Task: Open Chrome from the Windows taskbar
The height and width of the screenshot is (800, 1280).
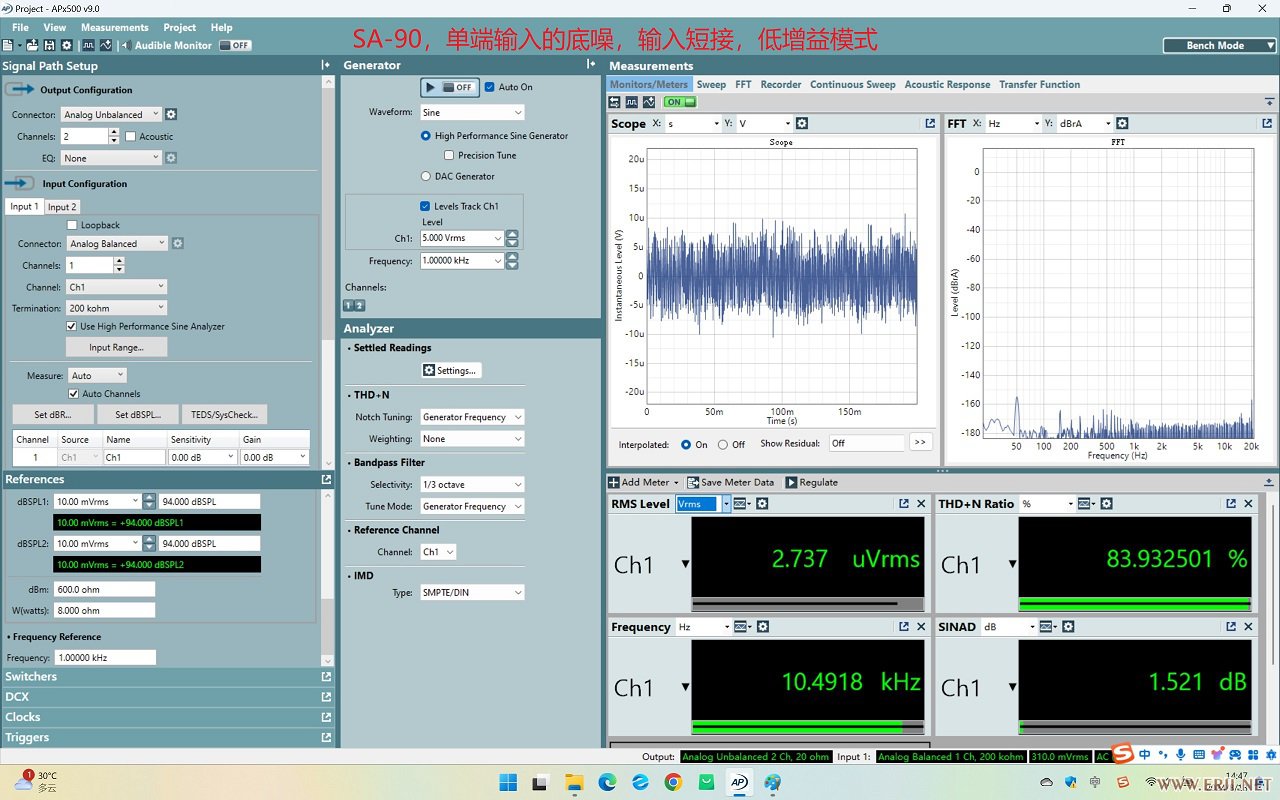Action: (673, 782)
